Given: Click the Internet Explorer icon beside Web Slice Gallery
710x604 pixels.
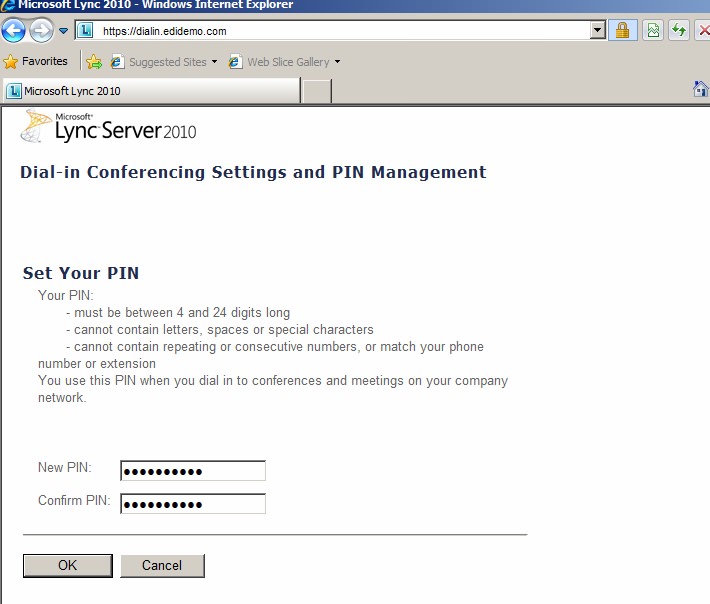Looking at the screenshot, I should [x=235, y=62].
